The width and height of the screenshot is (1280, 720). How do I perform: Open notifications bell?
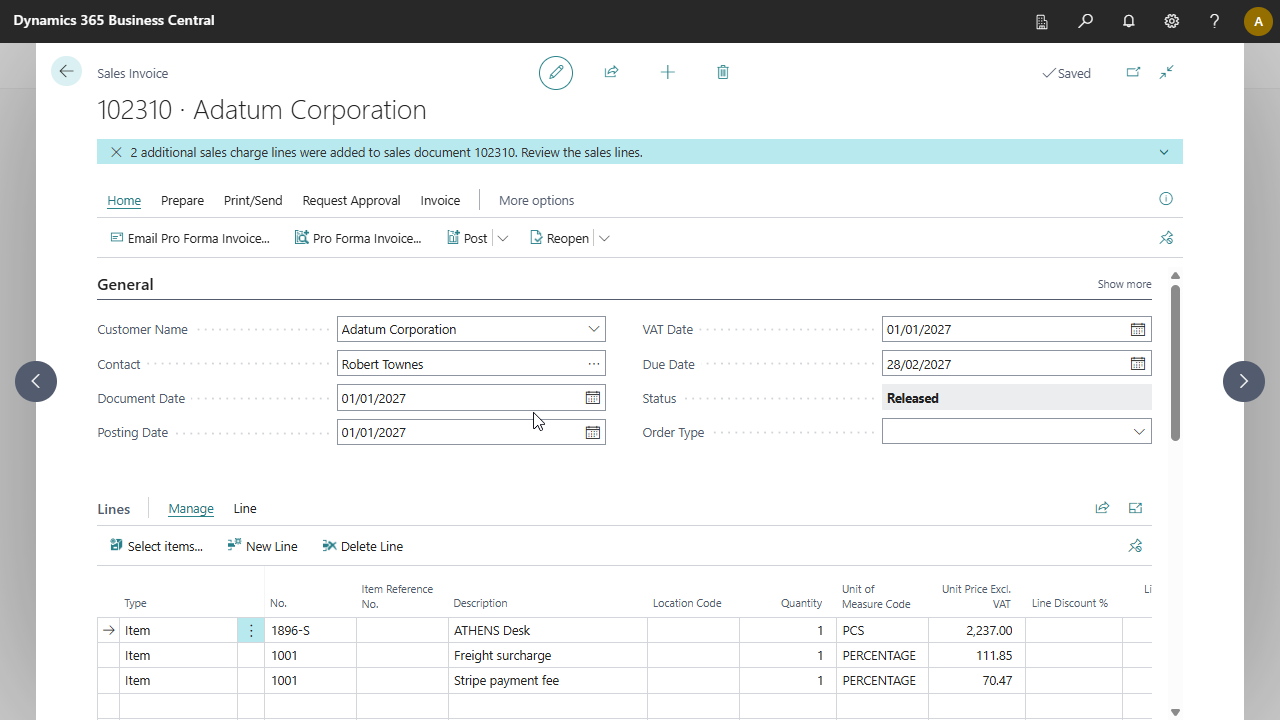pos(1129,21)
